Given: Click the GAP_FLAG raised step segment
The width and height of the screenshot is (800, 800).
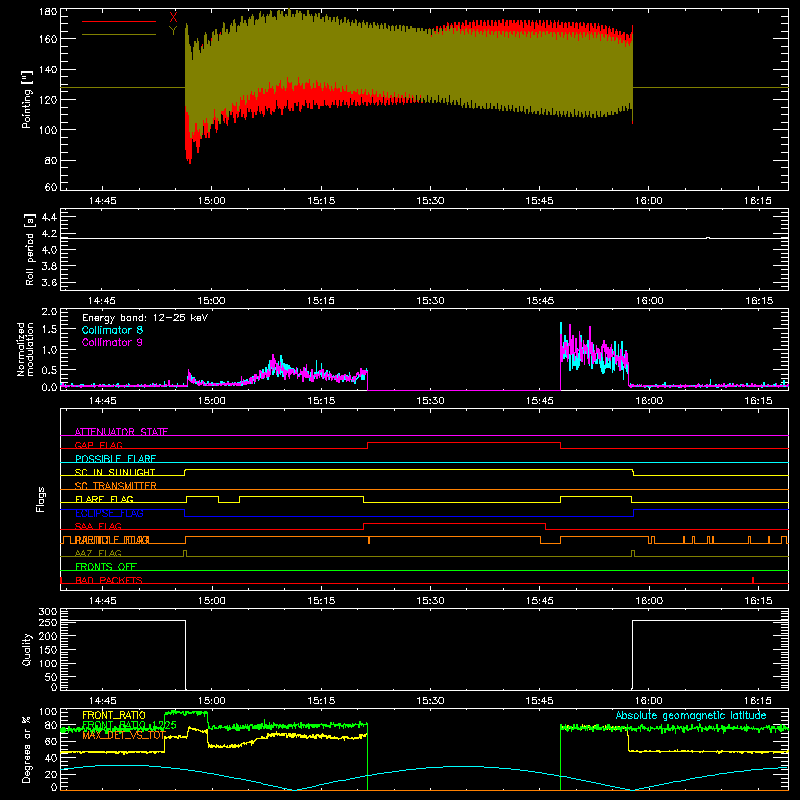Looking at the screenshot, I should [x=464, y=443].
